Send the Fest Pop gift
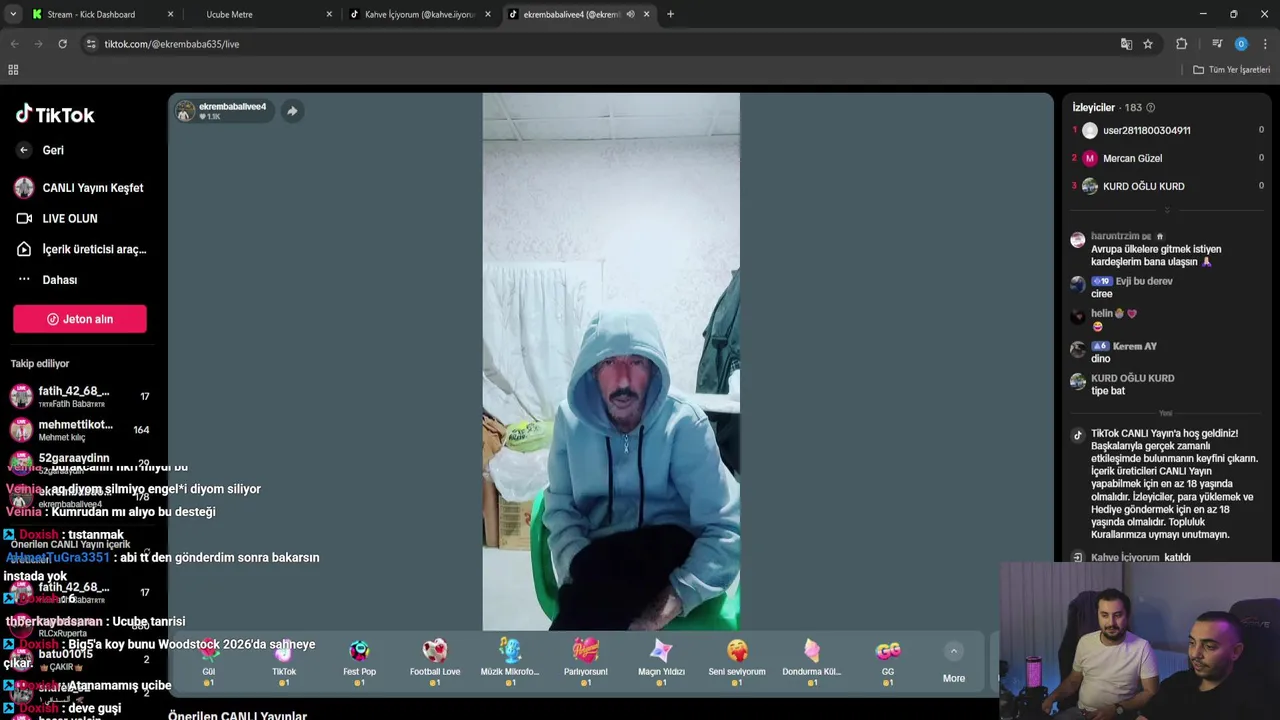1280x720 pixels. point(359,661)
